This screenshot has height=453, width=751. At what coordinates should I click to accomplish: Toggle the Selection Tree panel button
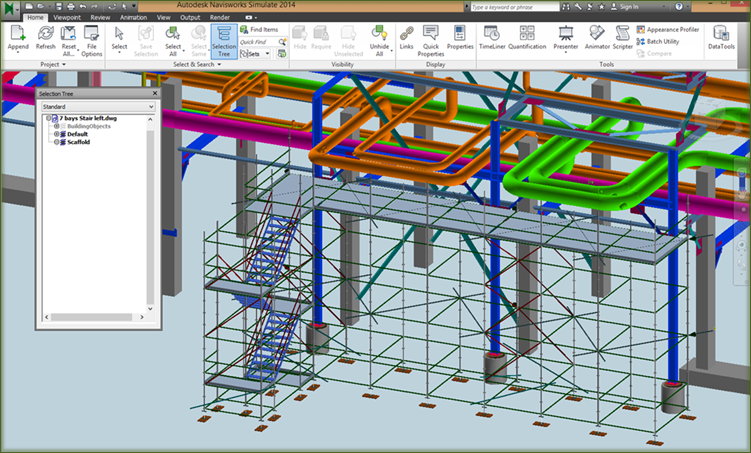click(x=224, y=39)
